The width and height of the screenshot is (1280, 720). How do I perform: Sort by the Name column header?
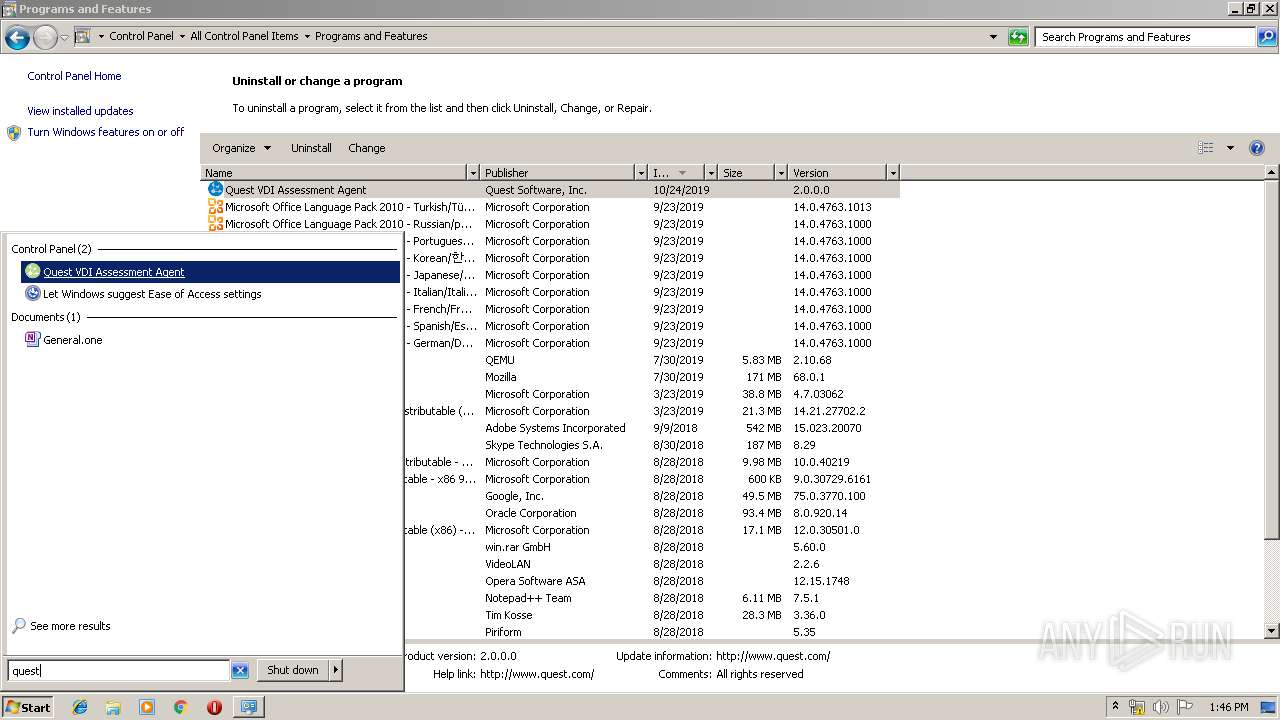click(334, 173)
